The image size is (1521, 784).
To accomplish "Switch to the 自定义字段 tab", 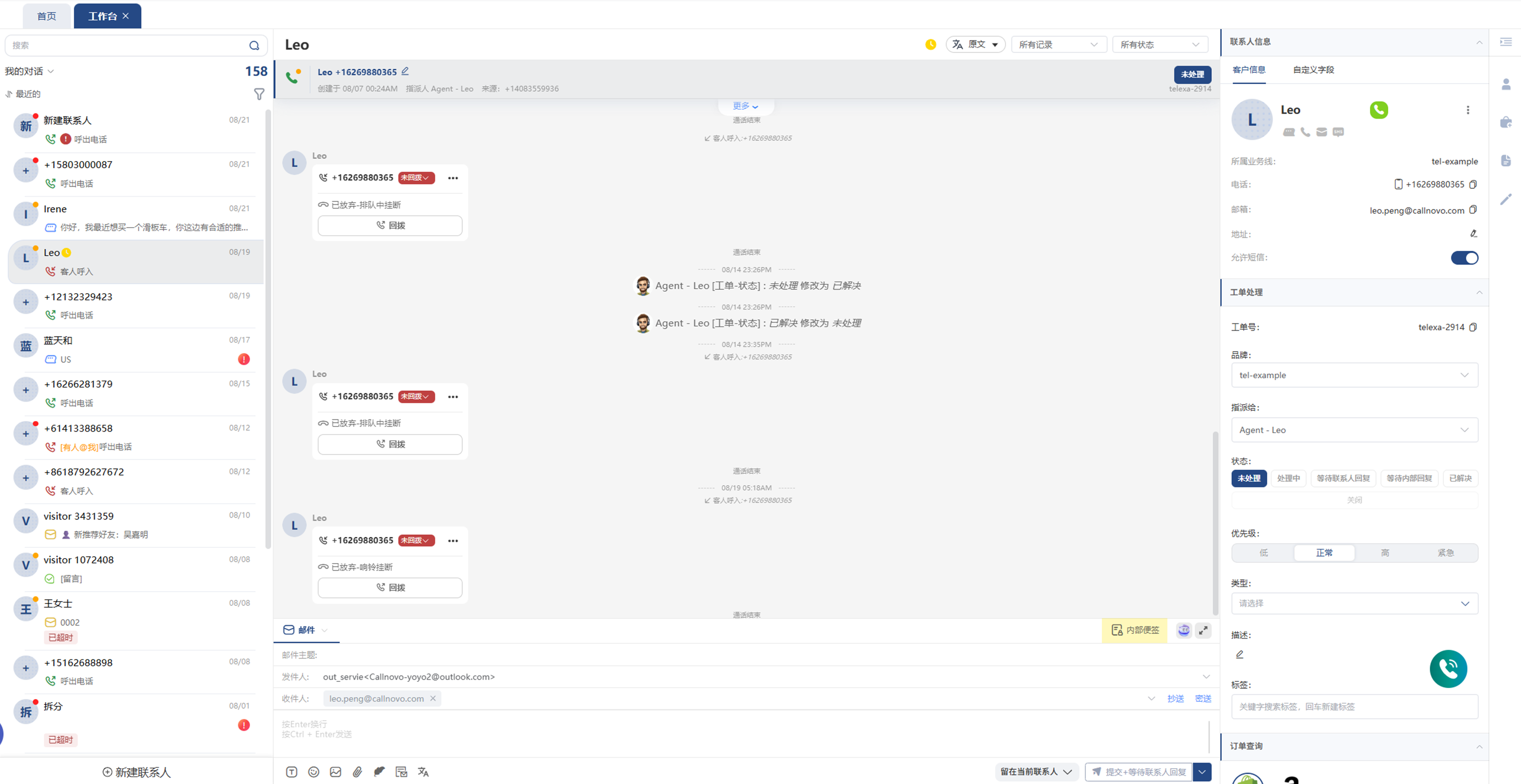I will (x=1313, y=70).
